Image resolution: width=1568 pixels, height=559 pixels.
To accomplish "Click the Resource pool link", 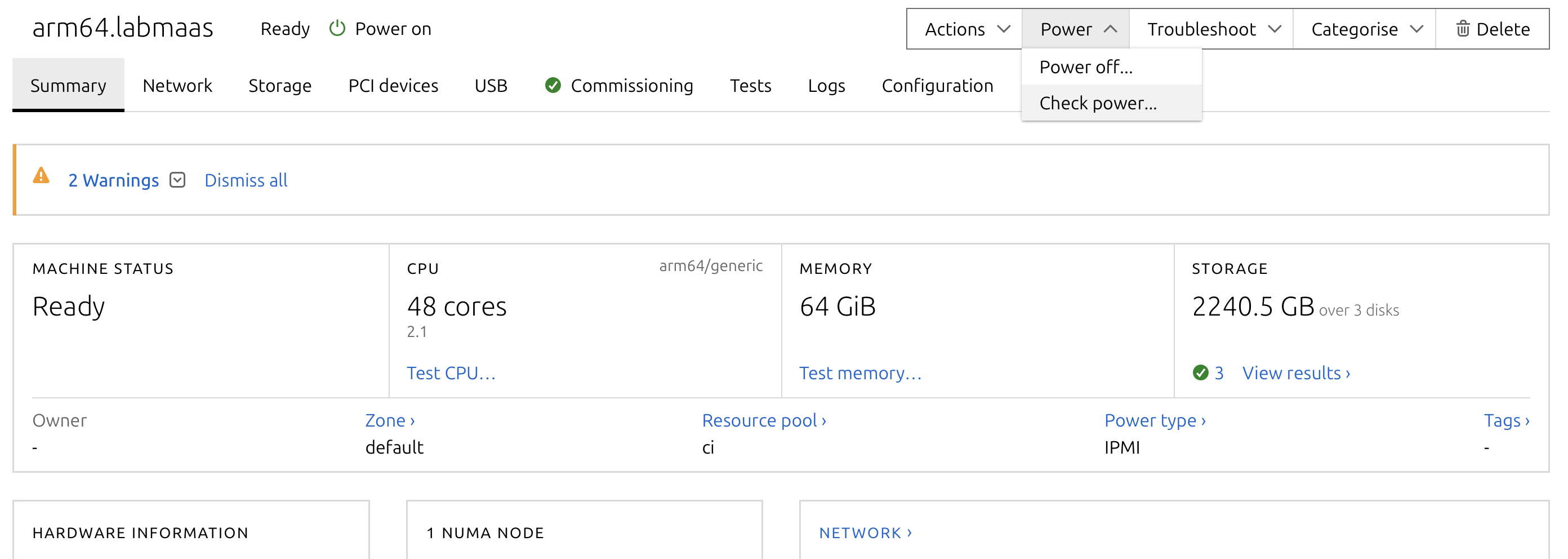I will tap(763, 420).
